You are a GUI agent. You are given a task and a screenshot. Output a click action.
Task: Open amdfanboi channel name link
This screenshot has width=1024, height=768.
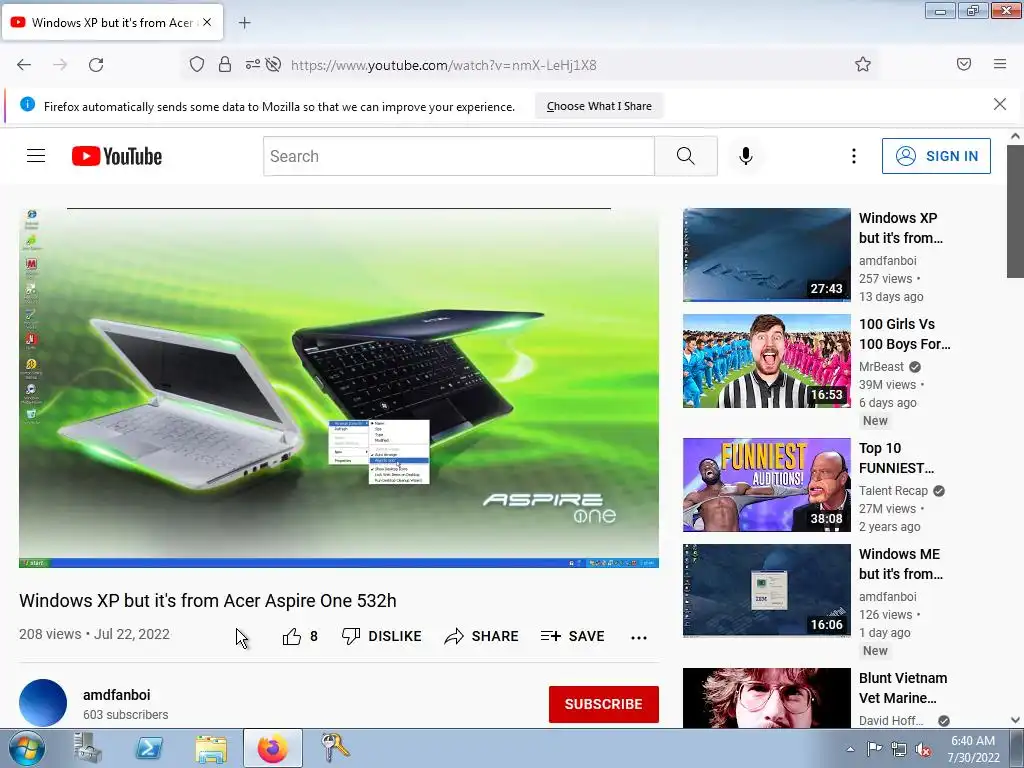[x=116, y=695]
